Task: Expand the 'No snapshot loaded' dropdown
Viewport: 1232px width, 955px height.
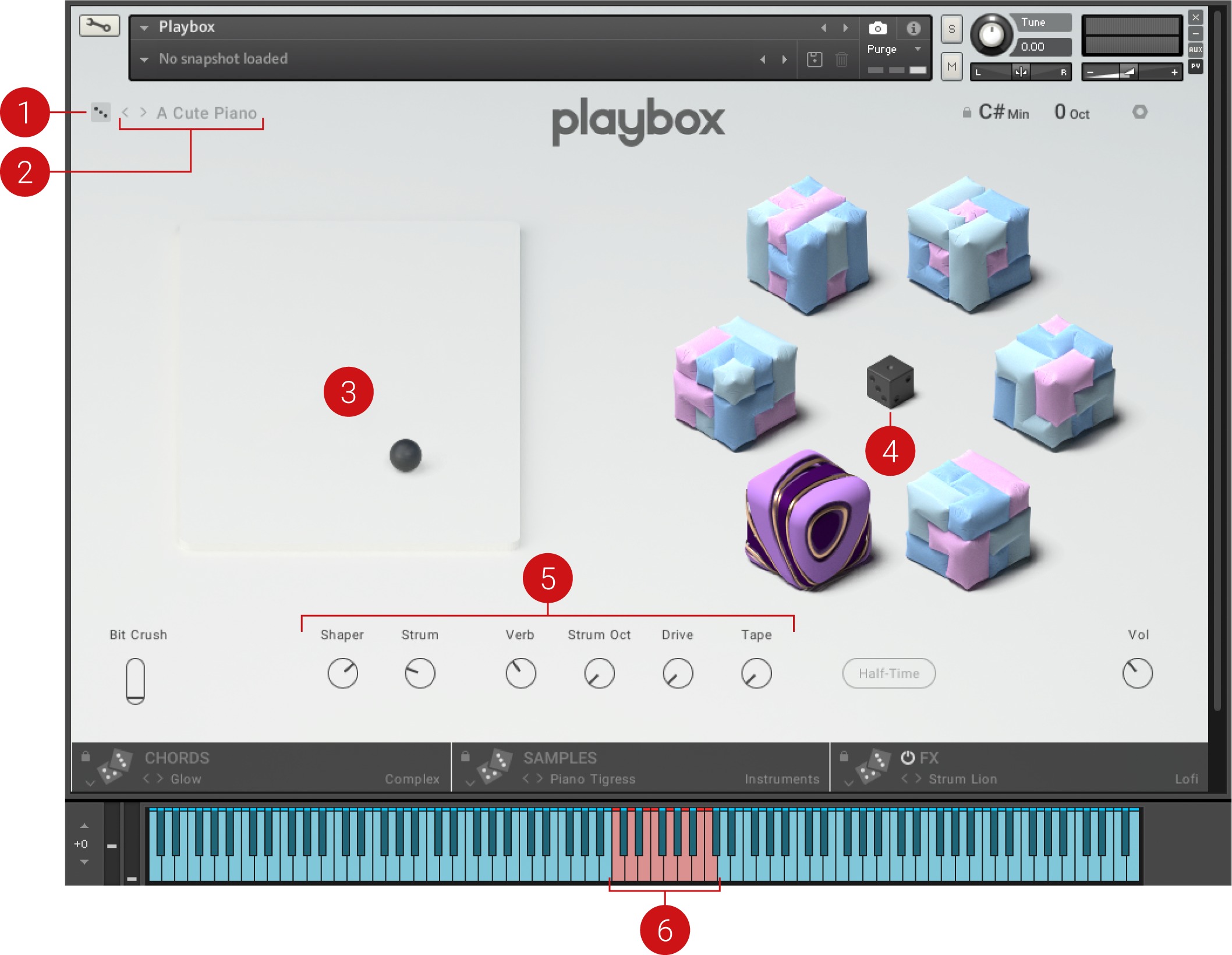Action: [144, 59]
